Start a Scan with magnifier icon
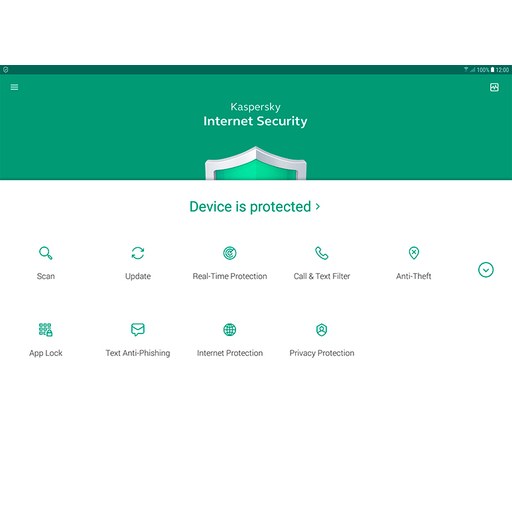 [x=46, y=253]
